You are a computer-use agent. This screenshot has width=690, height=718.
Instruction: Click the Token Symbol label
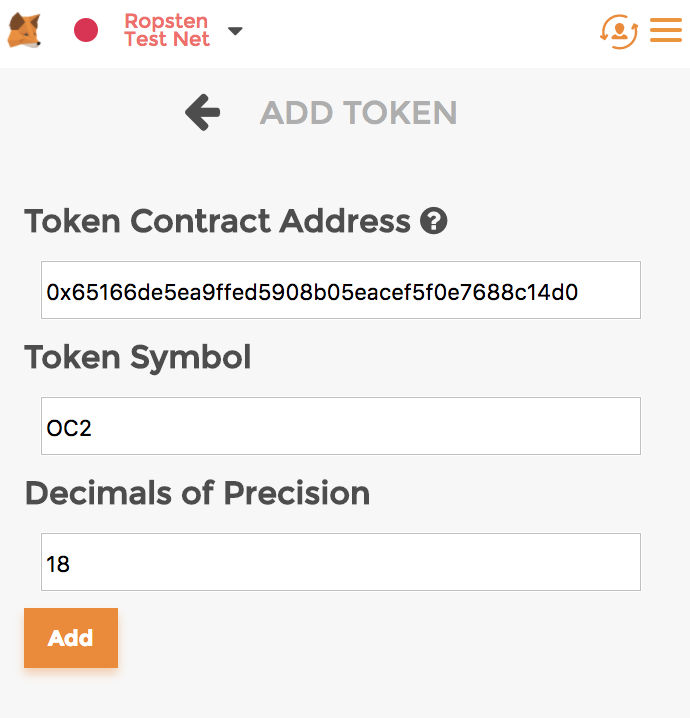(x=138, y=358)
